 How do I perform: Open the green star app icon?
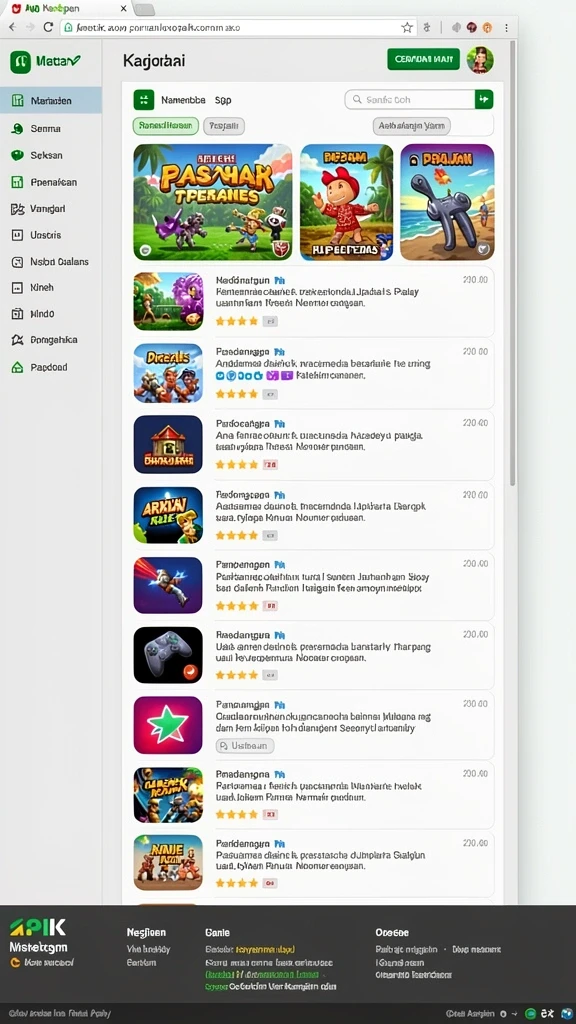tap(168, 725)
